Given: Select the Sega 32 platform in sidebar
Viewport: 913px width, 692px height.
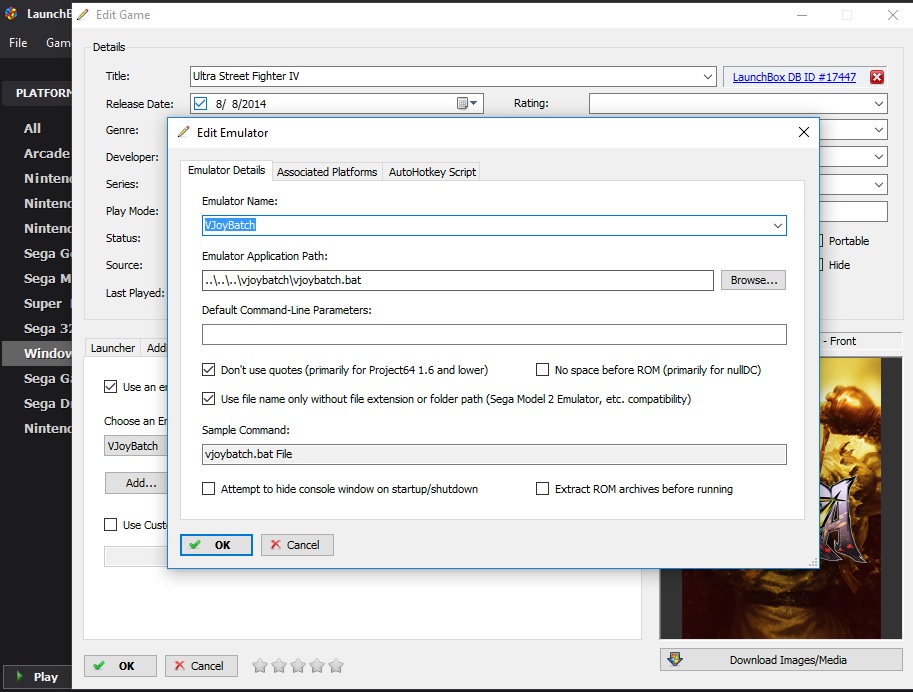Looking at the screenshot, I should pos(47,329).
